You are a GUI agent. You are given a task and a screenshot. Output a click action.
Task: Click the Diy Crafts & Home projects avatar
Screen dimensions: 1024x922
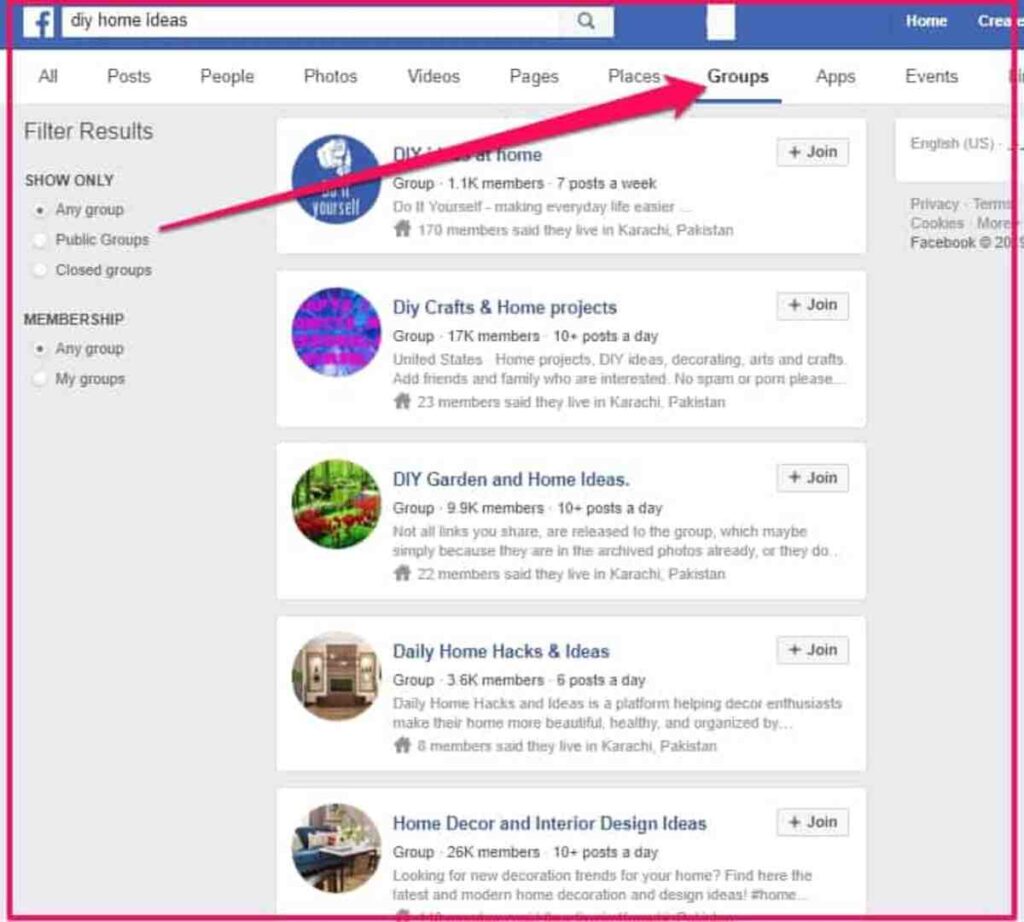(336, 332)
